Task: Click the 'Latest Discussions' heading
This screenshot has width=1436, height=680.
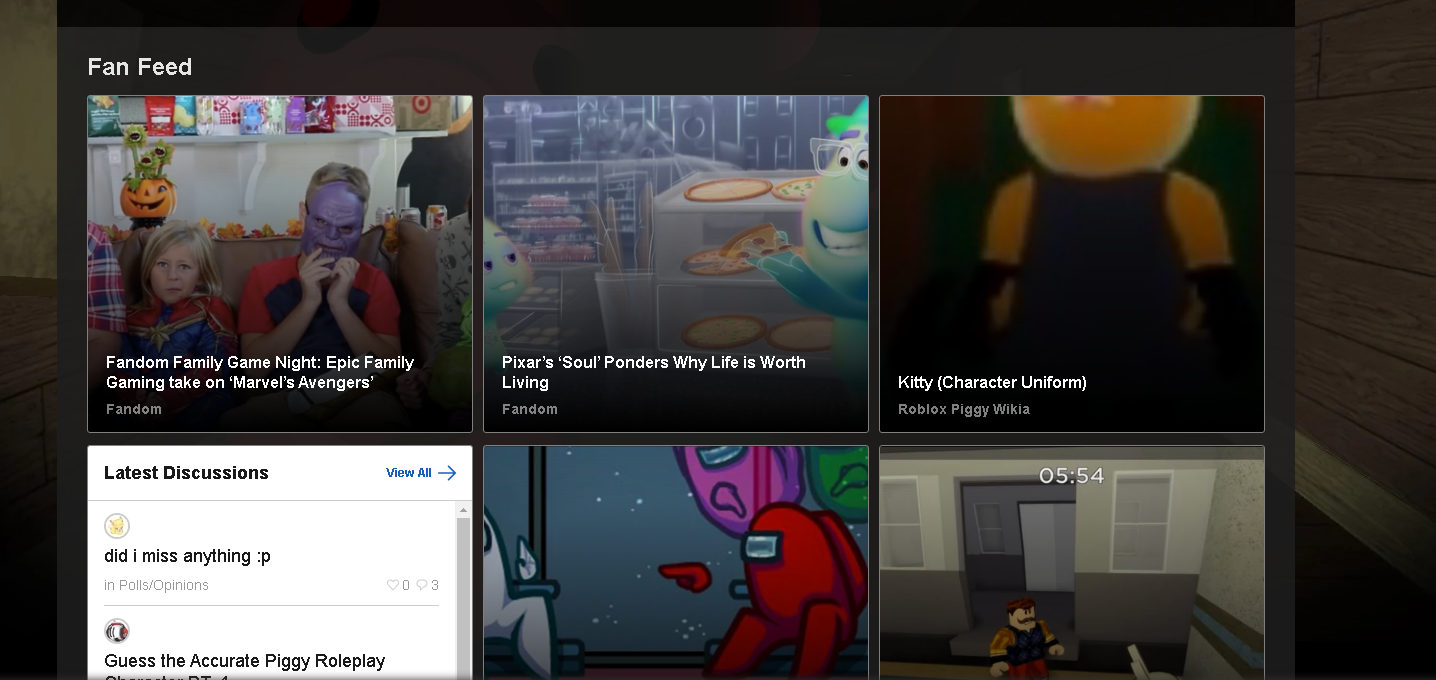Action: pos(186,473)
